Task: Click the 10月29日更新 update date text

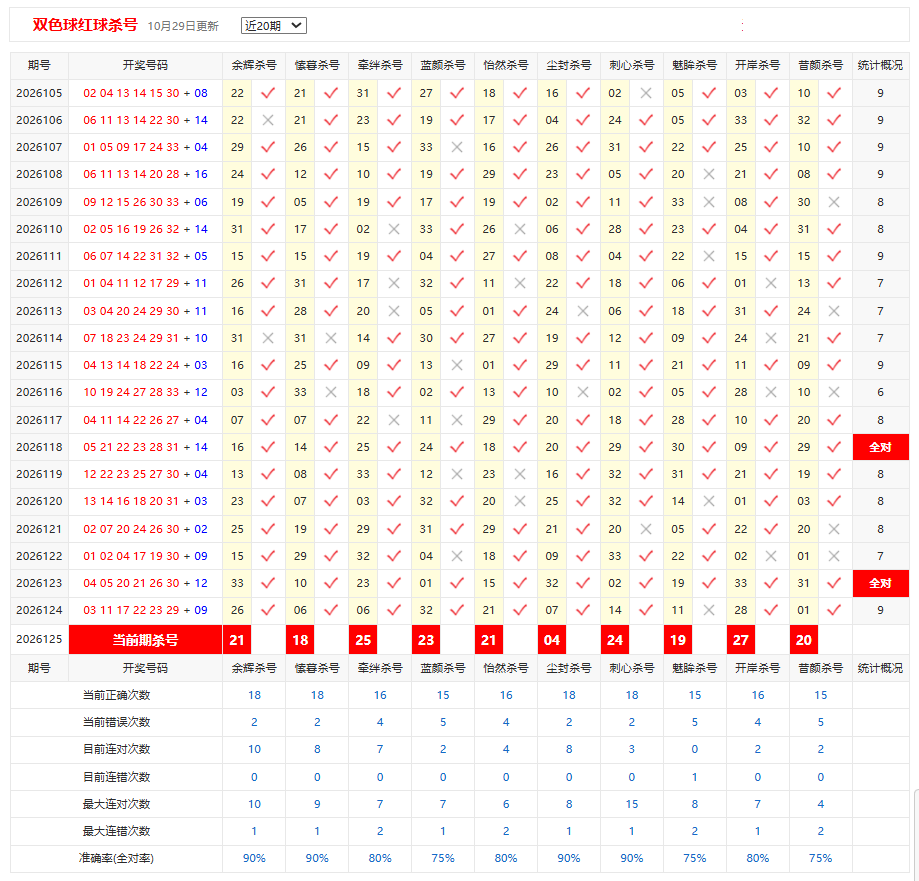Action: (183, 26)
